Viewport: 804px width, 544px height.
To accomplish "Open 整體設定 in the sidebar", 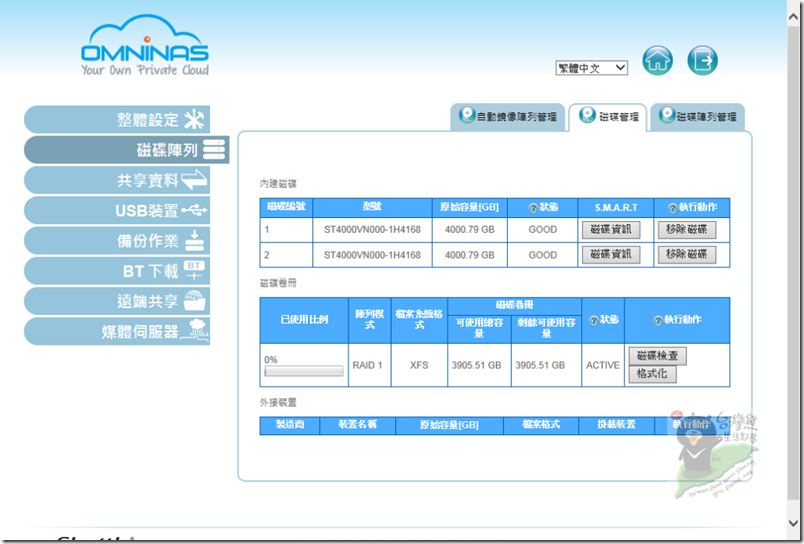I will coord(117,119).
